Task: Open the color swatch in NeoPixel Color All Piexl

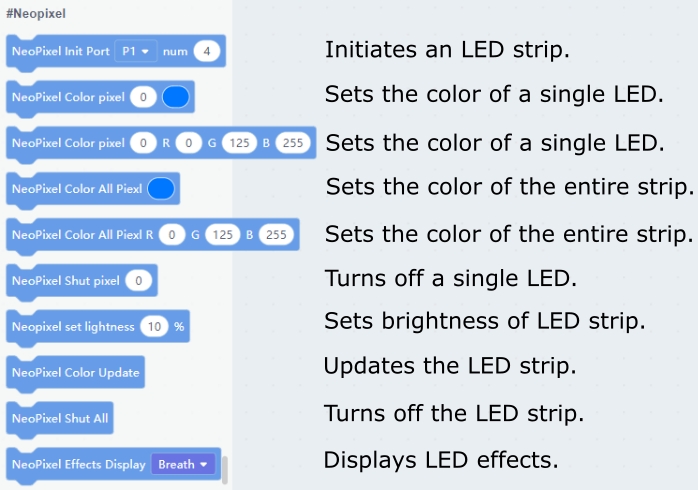Action: [161, 188]
